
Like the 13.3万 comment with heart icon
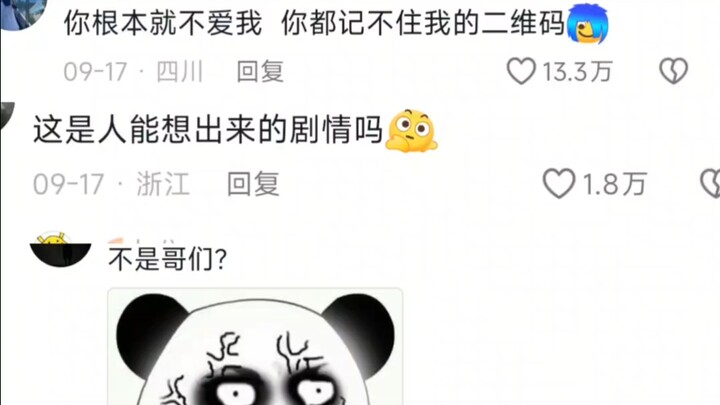[521, 71]
